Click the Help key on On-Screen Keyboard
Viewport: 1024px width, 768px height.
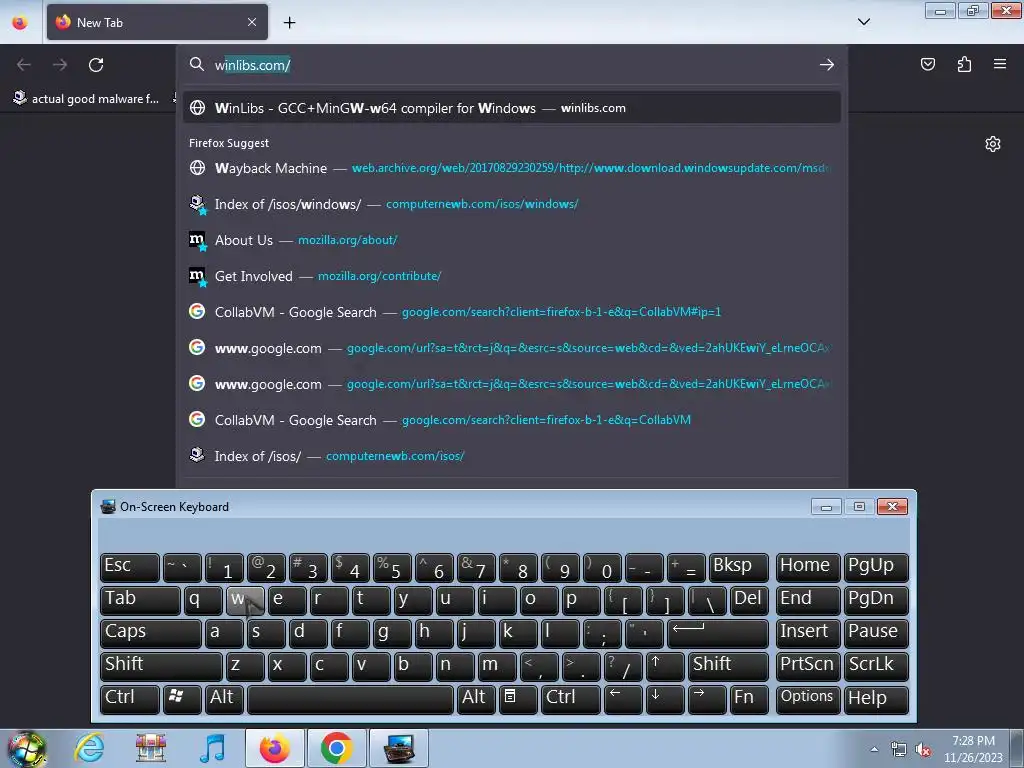point(876,698)
